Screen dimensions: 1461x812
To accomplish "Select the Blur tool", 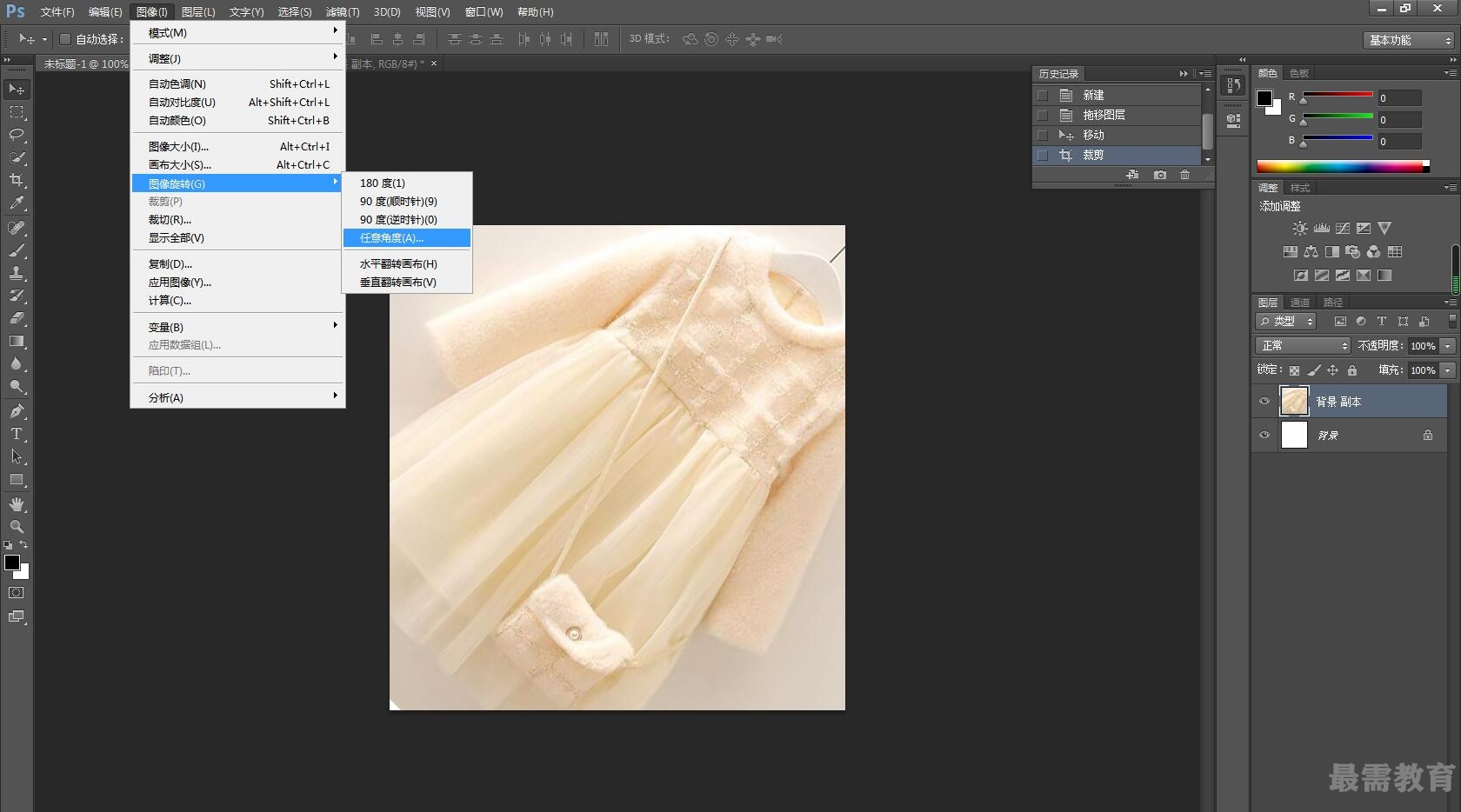I will pyautogui.click(x=17, y=363).
